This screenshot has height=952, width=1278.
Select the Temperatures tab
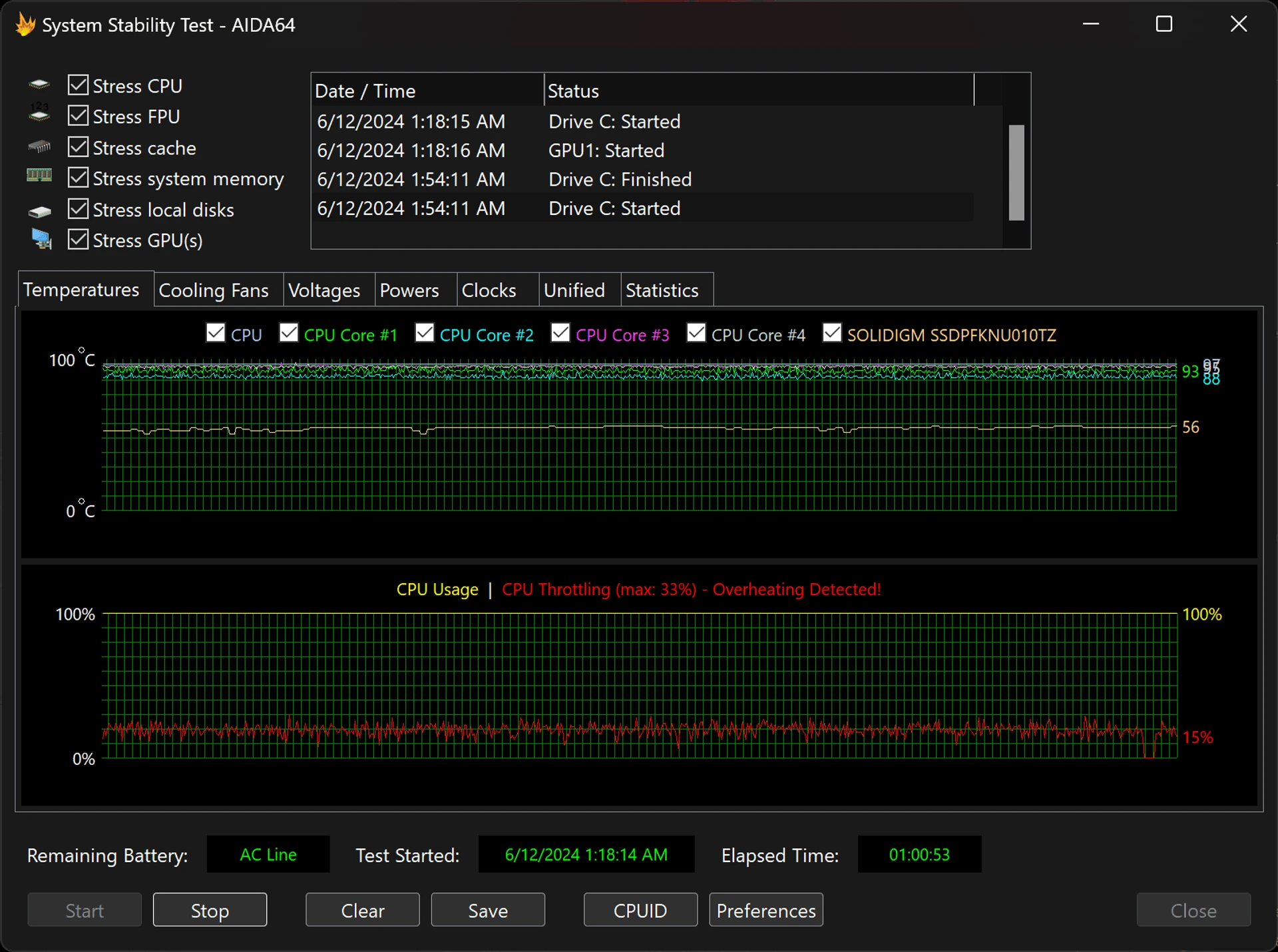click(86, 289)
